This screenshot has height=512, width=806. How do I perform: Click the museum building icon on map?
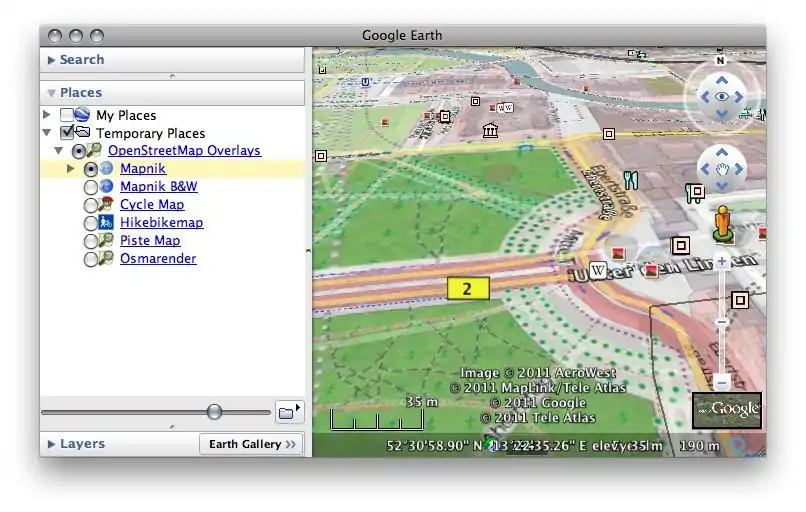pyautogui.click(x=490, y=131)
